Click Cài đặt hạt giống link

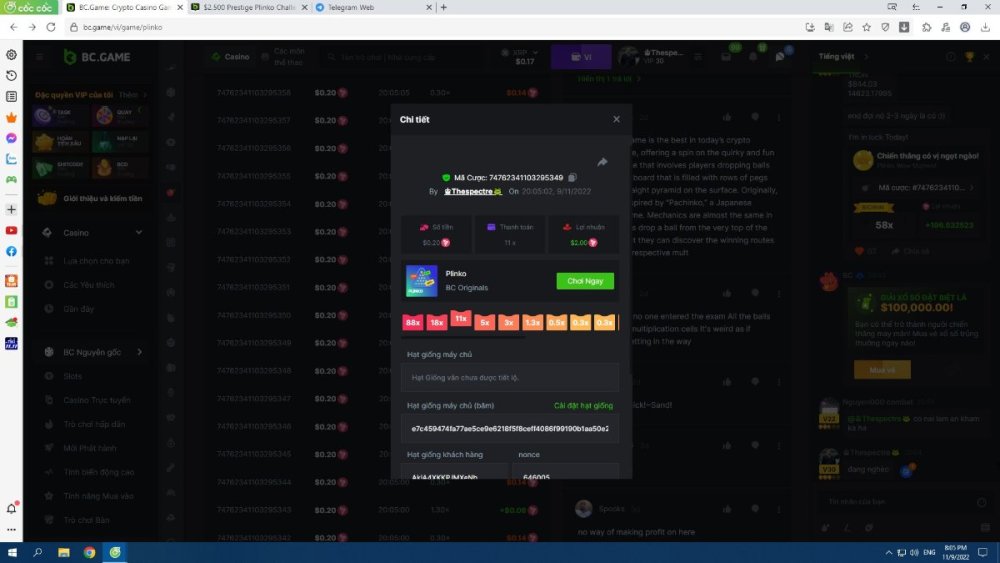click(583, 406)
